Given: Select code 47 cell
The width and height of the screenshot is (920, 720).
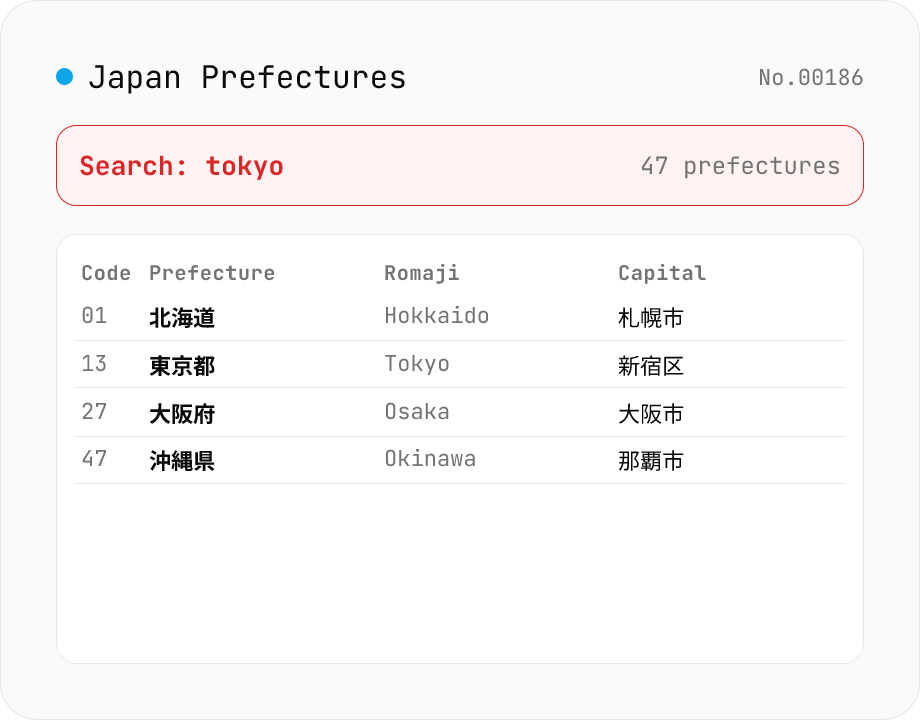Looking at the screenshot, I should [x=94, y=459].
